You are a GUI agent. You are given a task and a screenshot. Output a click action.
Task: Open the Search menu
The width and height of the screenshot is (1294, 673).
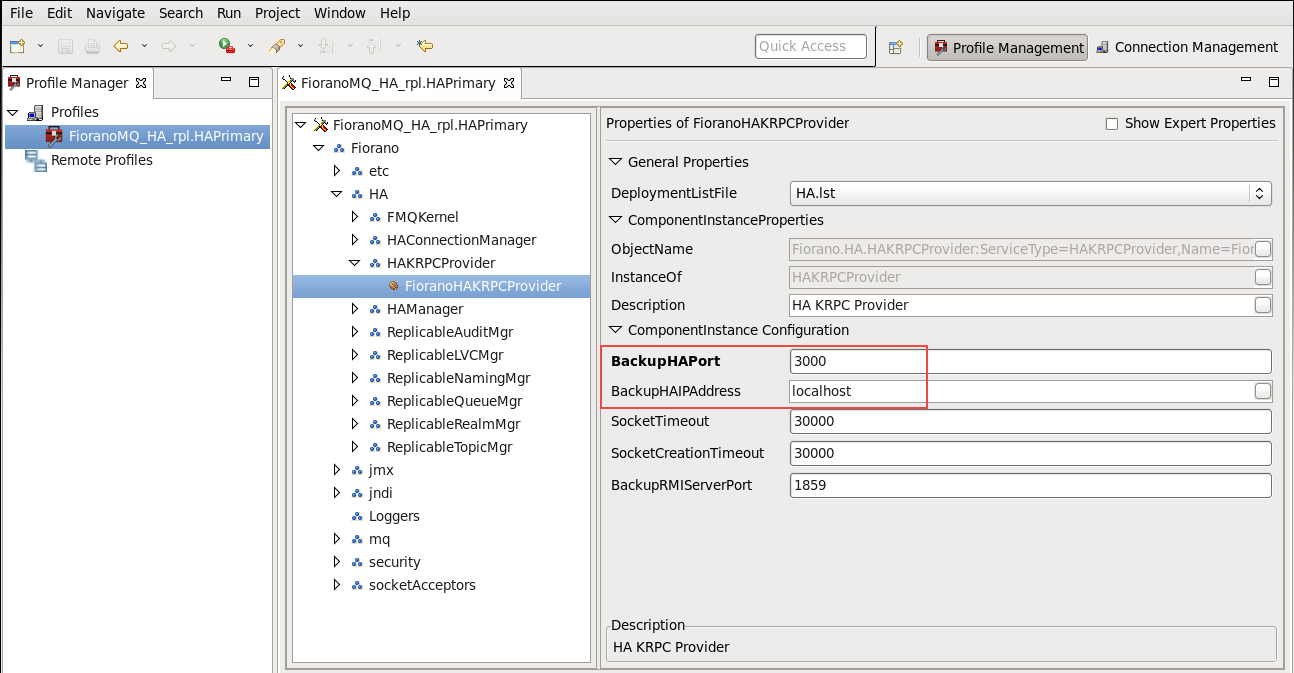181,13
